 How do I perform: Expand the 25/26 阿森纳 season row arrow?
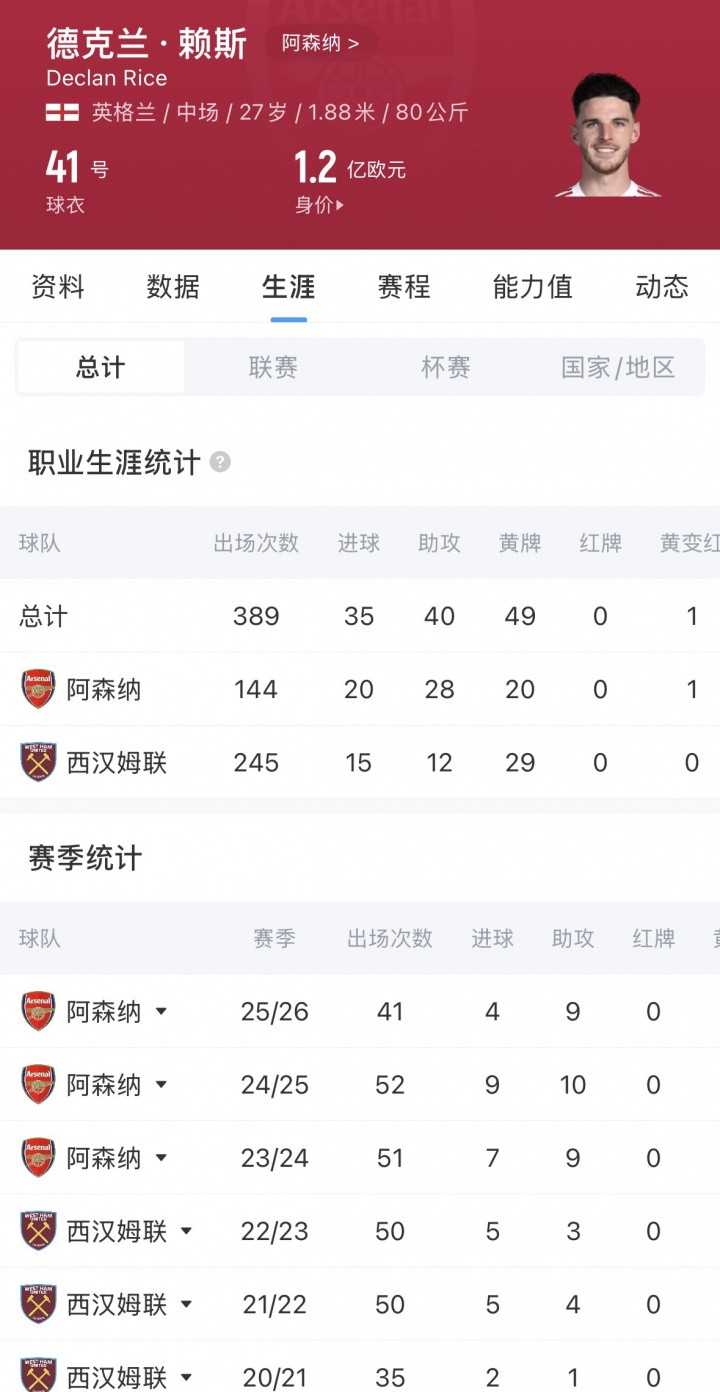161,1012
